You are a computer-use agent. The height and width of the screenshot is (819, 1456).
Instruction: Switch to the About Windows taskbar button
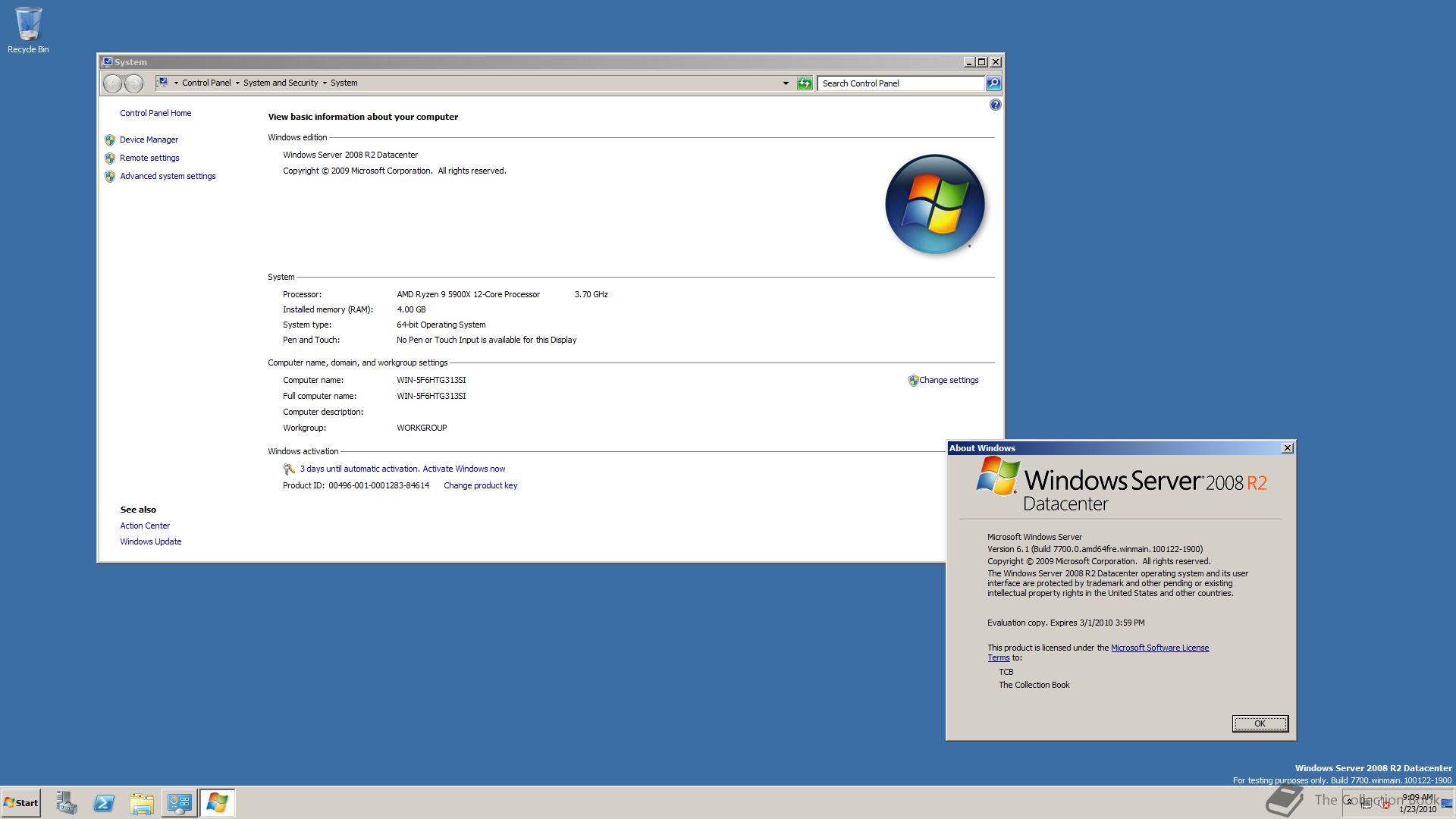tap(218, 803)
